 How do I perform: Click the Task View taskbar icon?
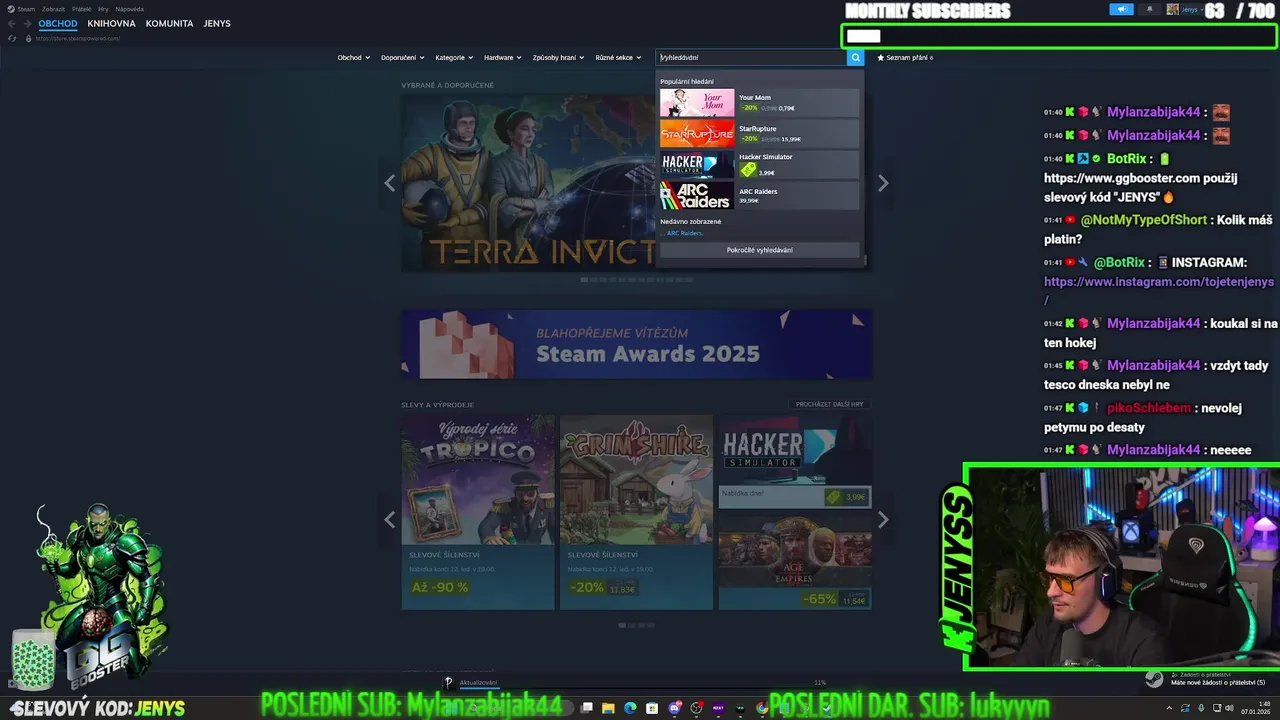pos(587,708)
